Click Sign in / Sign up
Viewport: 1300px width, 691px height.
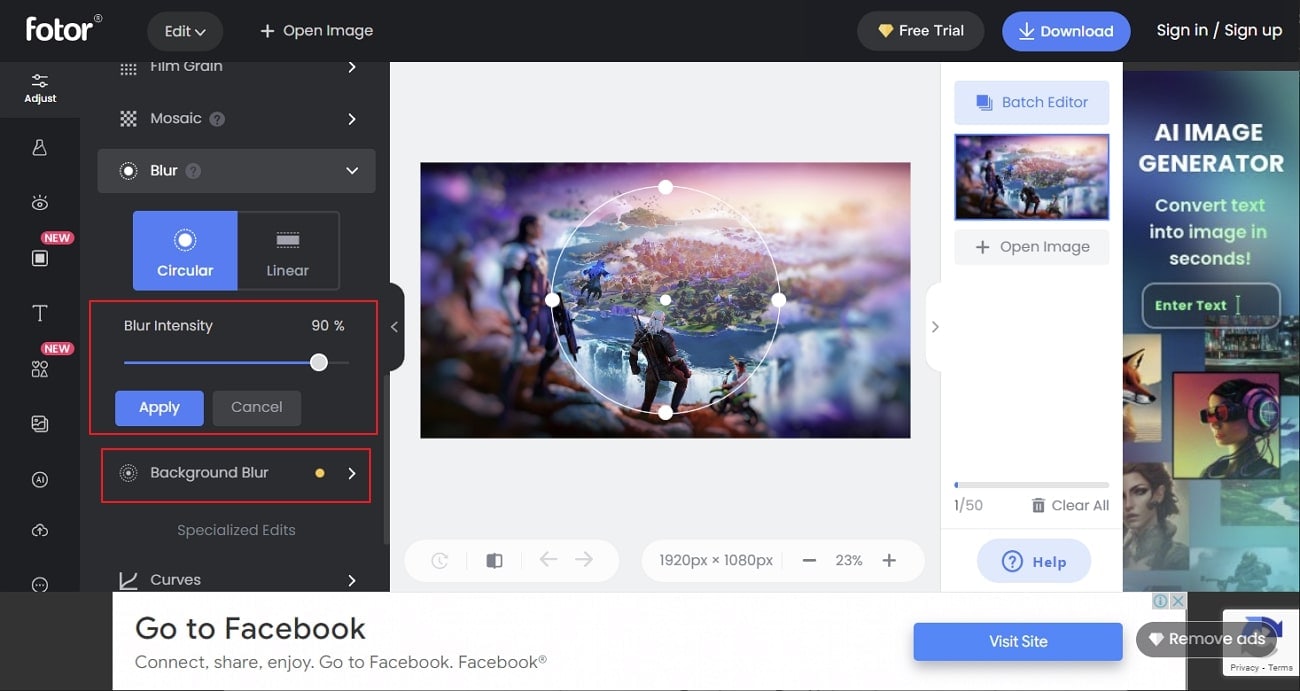(x=1219, y=30)
